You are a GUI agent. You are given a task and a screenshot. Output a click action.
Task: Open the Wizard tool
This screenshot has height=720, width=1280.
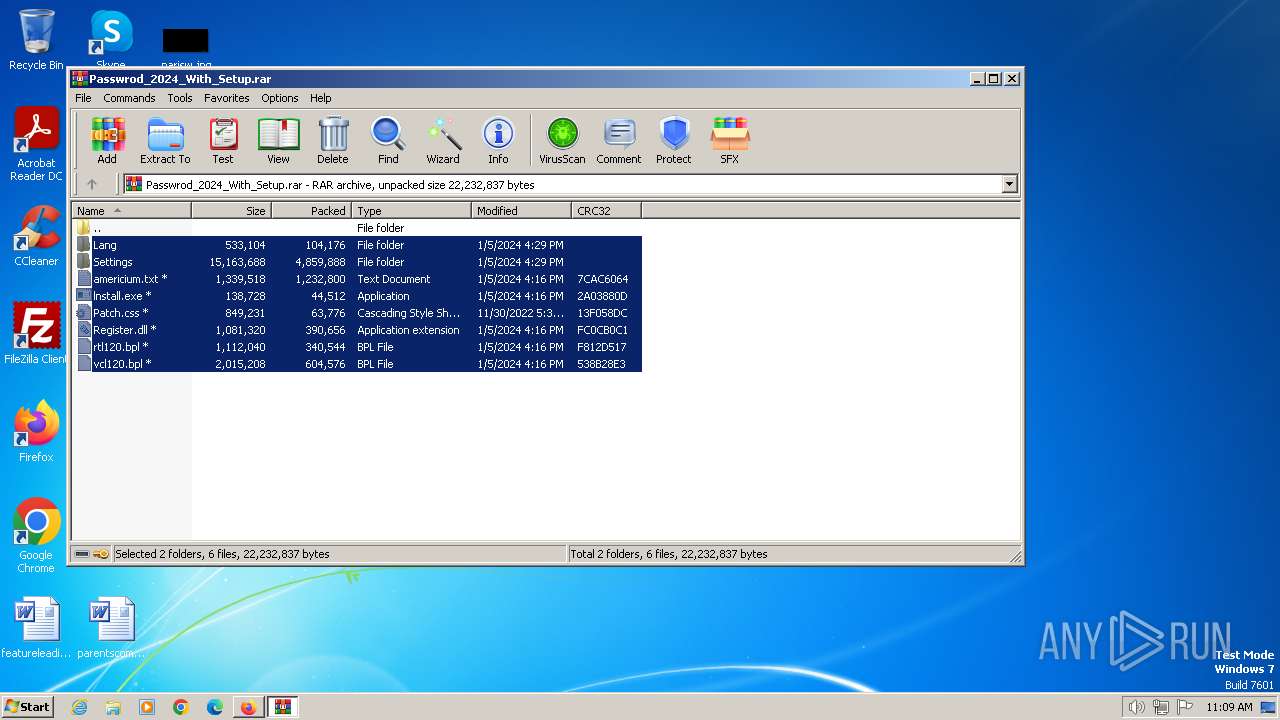click(x=443, y=140)
